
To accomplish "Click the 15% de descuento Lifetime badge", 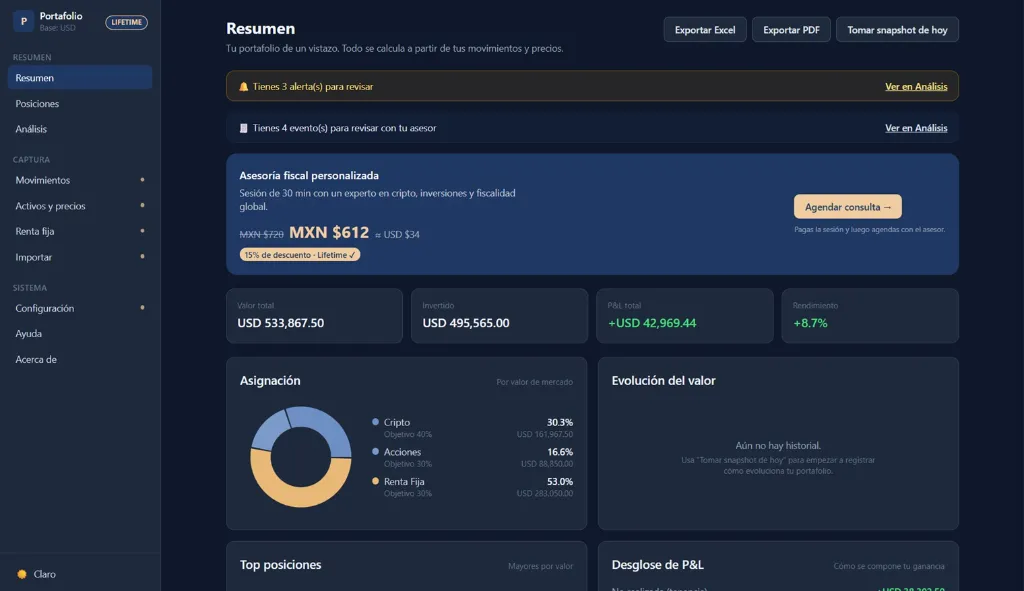I will pos(300,255).
